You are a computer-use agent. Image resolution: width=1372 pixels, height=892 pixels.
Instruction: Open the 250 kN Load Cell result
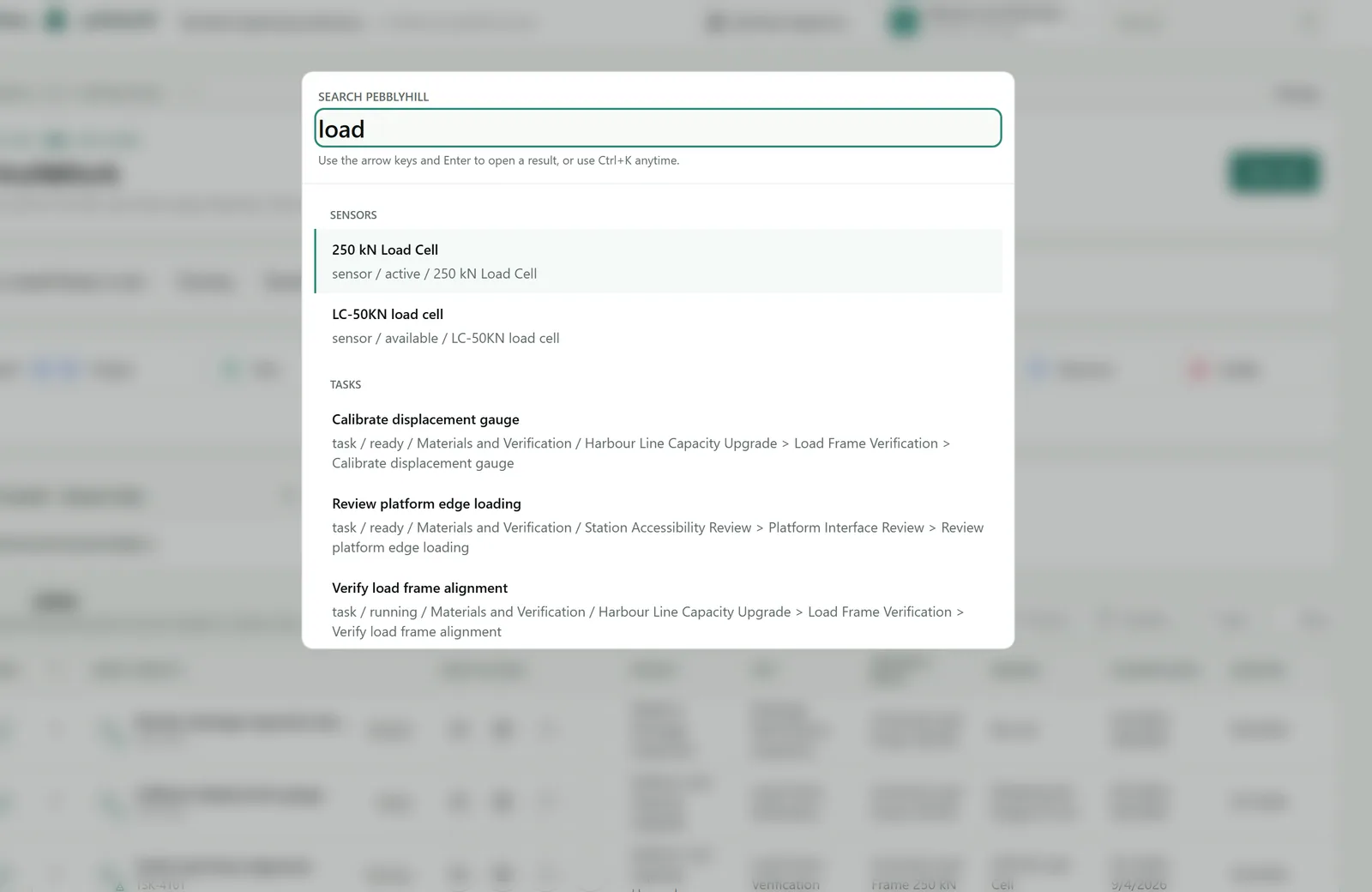click(x=658, y=261)
